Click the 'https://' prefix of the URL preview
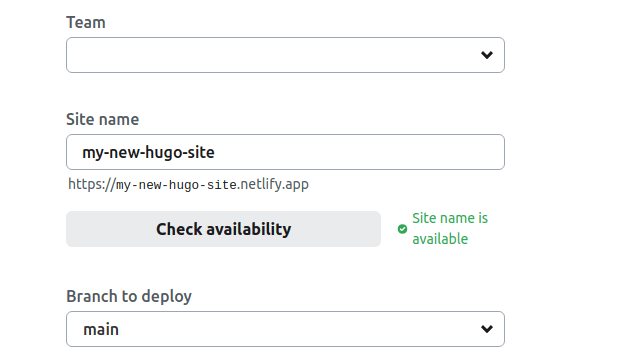Screen dimensions: 620x360 click(92, 184)
